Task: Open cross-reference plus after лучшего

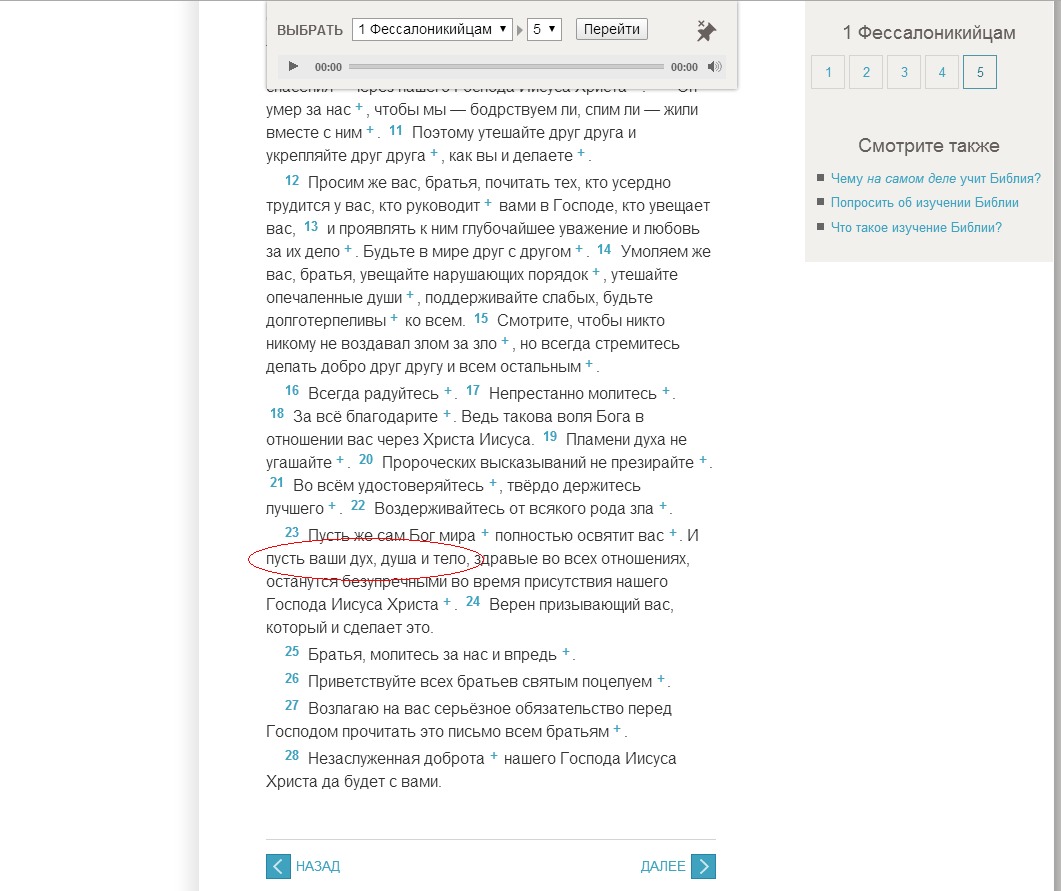Action: tap(332, 505)
